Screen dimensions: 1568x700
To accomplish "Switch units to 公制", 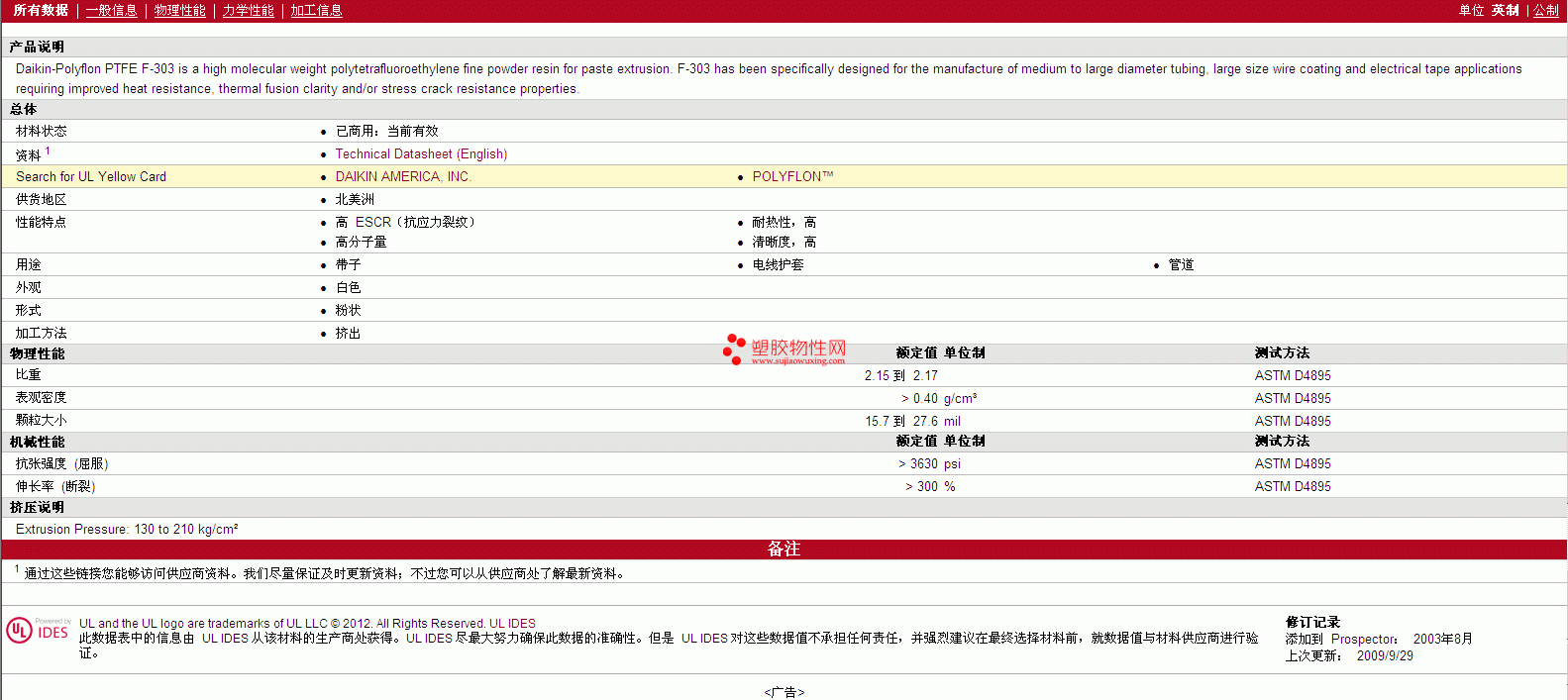I will pos(1546,10).
